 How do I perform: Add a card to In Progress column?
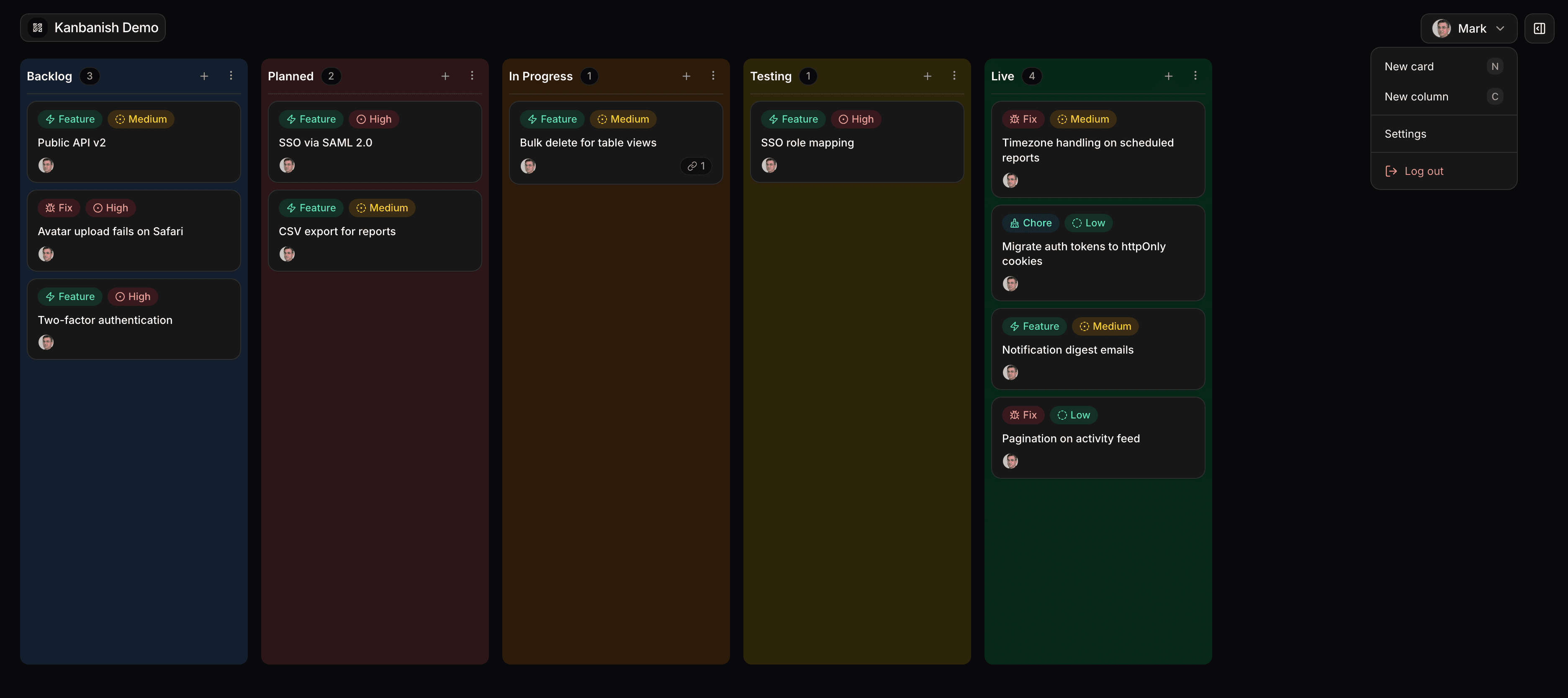686,76
